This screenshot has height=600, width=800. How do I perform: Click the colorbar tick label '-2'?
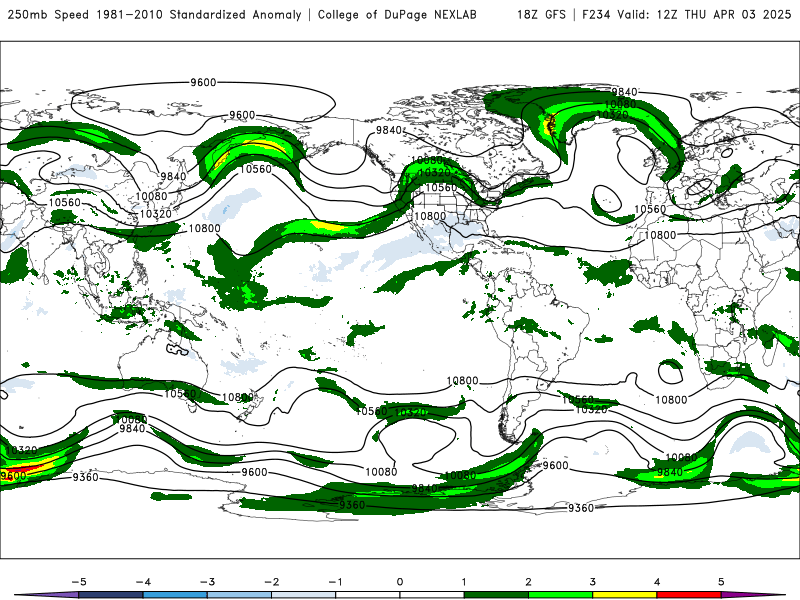[x=271, y=582]
